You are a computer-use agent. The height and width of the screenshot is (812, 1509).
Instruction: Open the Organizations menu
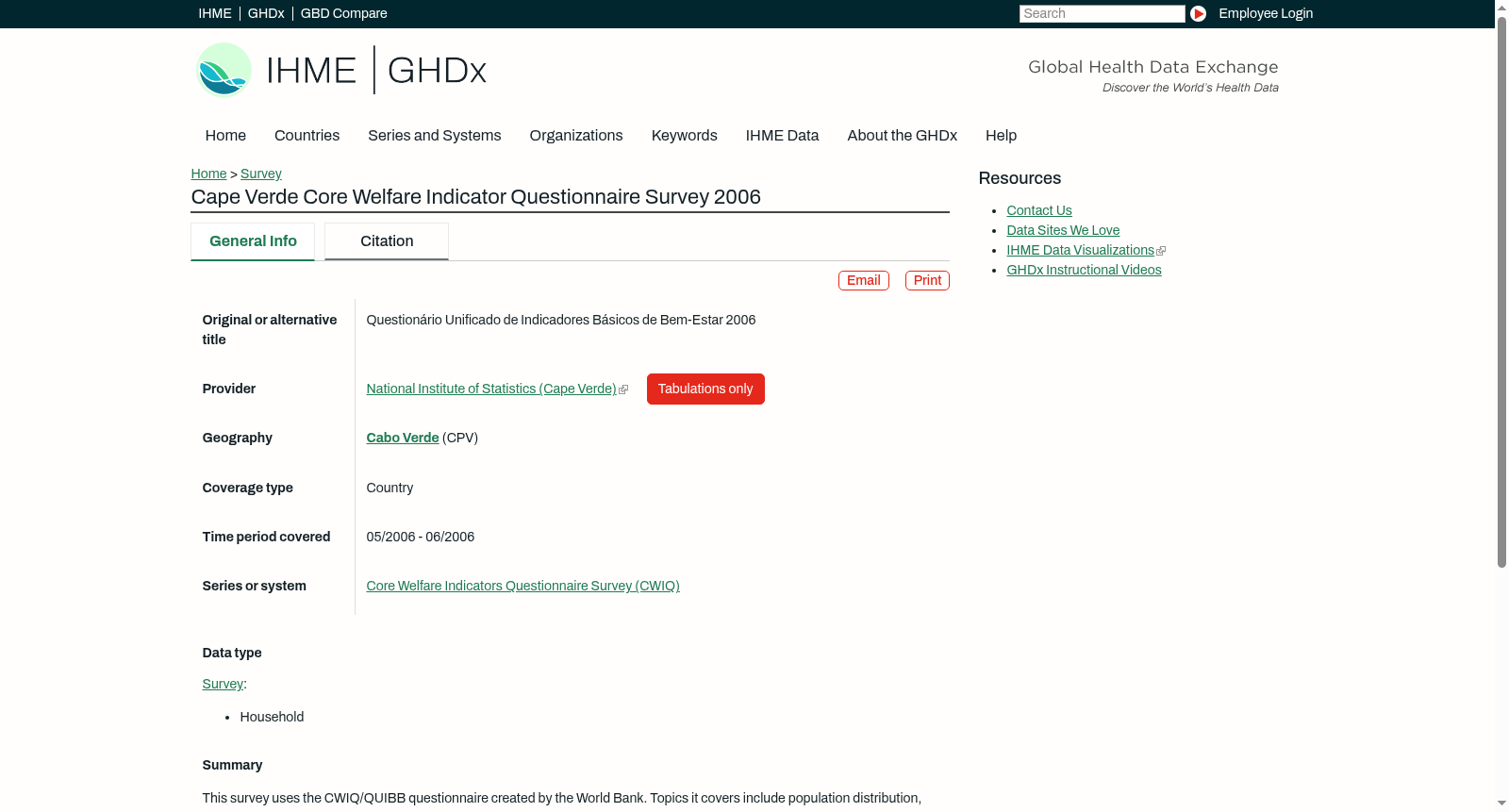tap(576, 135)
